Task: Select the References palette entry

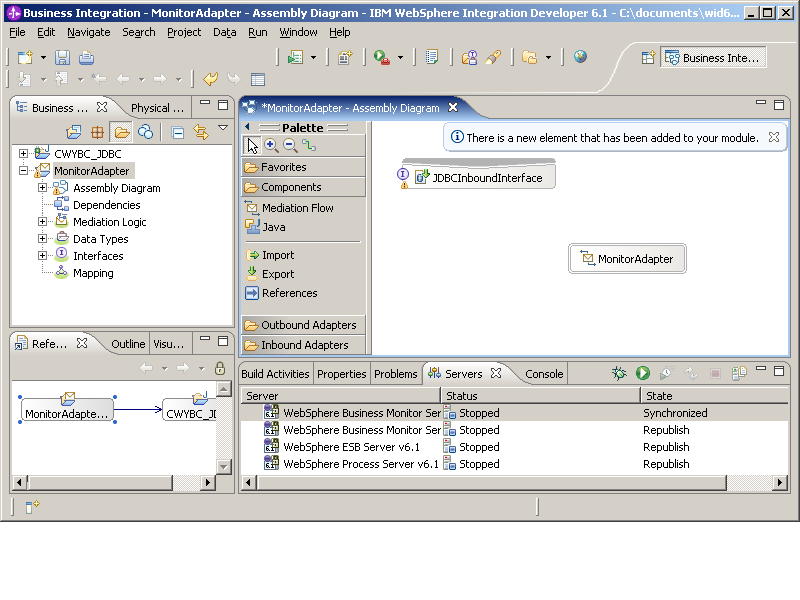Action: click(281, 293)
